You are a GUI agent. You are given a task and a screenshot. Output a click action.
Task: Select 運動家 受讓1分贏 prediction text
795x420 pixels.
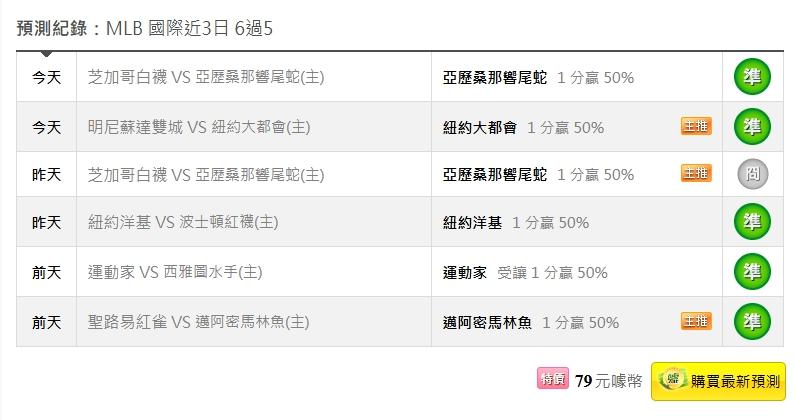pyautogui.click(x=525, y=272)
